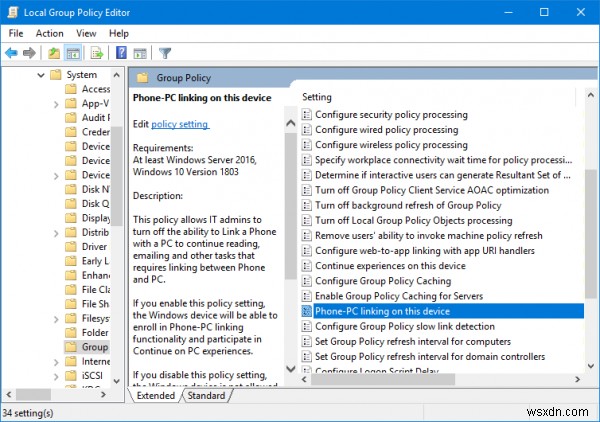The image size is (600, 422).
Task: Click tree pane scroll down arrow
Action: click(117, 381)
